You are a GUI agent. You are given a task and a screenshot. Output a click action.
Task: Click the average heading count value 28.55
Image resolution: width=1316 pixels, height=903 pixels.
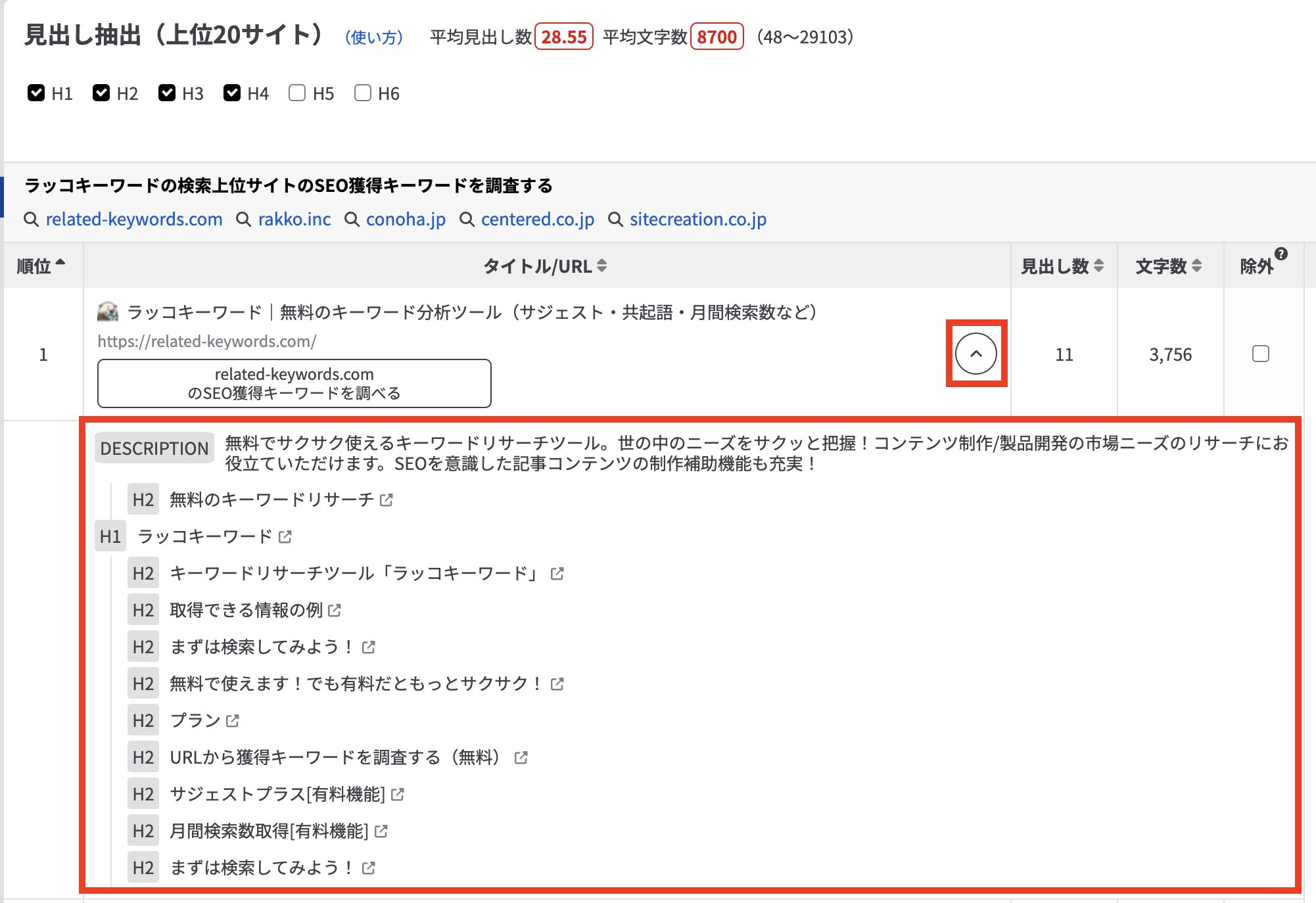click(564, 37)
